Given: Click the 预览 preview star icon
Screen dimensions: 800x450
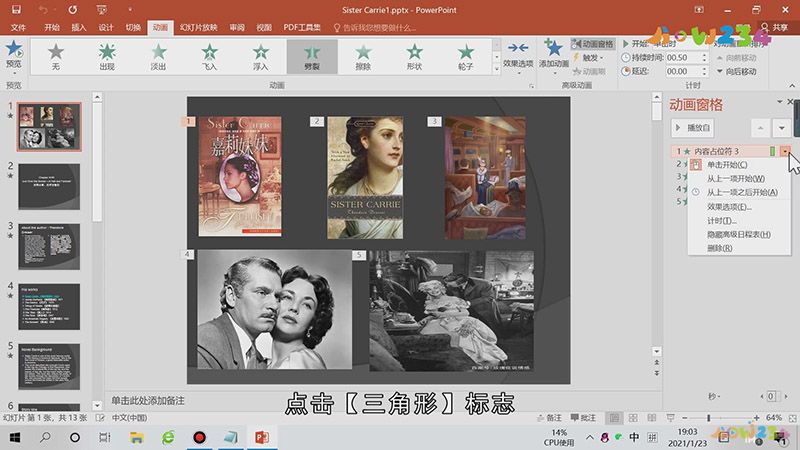Looking at the screenshot, I should [x=14, y=49].
